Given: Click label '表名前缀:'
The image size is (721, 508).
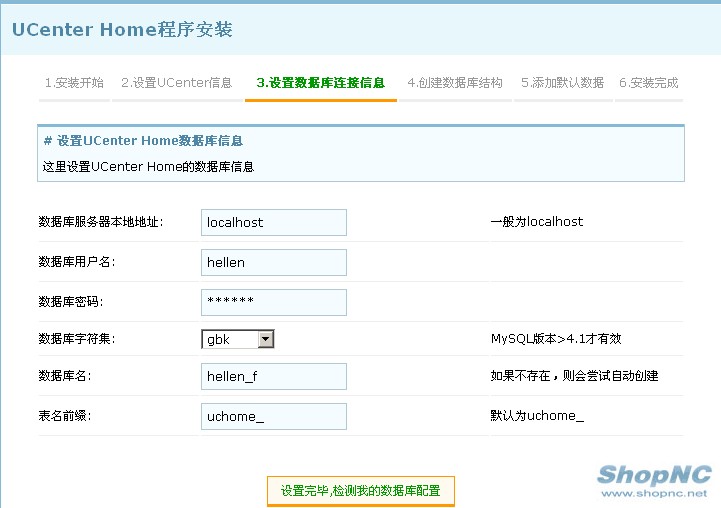Looking at the screenshot, I should (x=65, y=416).
